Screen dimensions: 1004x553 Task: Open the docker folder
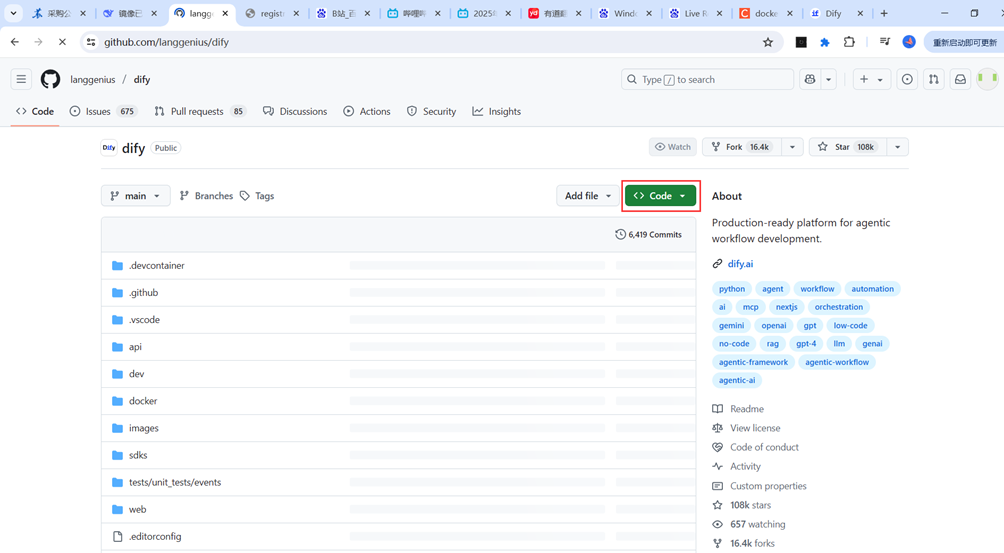click(x=143, y=401)
